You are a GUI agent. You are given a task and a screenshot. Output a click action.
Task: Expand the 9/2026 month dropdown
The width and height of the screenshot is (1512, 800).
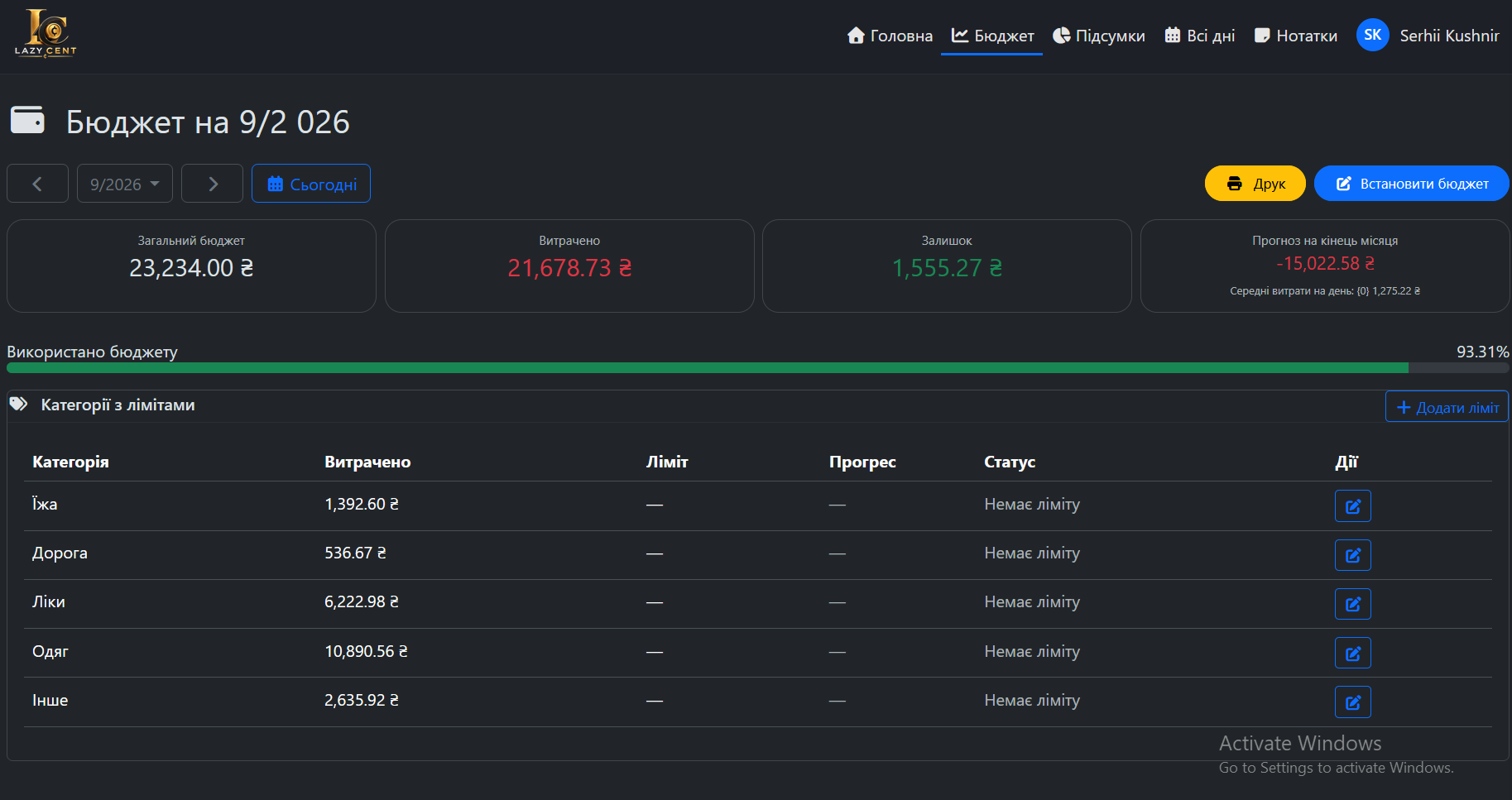125,184
